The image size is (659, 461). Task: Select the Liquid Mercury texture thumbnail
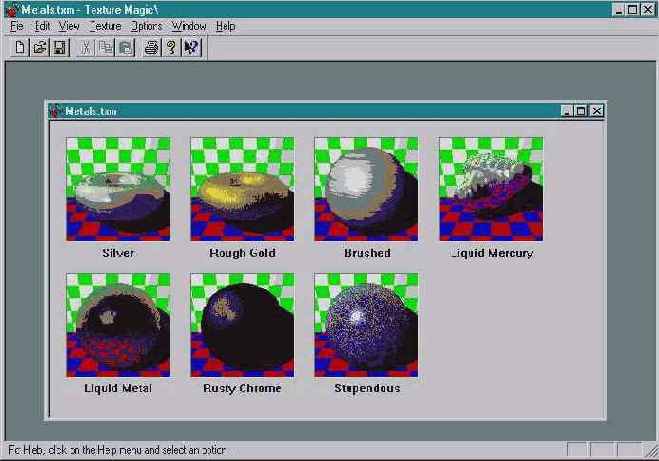[x=491, y=189]
